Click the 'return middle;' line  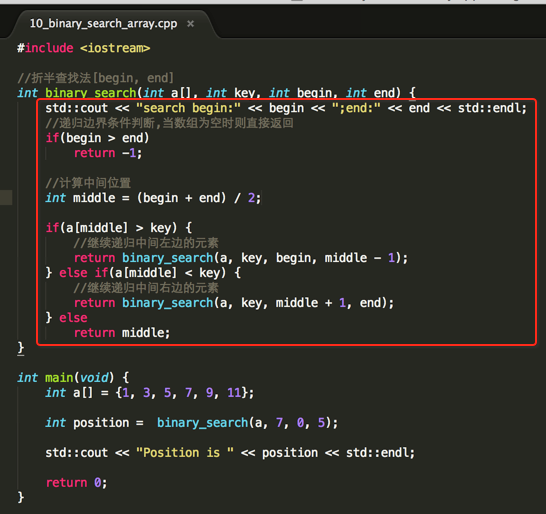tap(122, 333)
